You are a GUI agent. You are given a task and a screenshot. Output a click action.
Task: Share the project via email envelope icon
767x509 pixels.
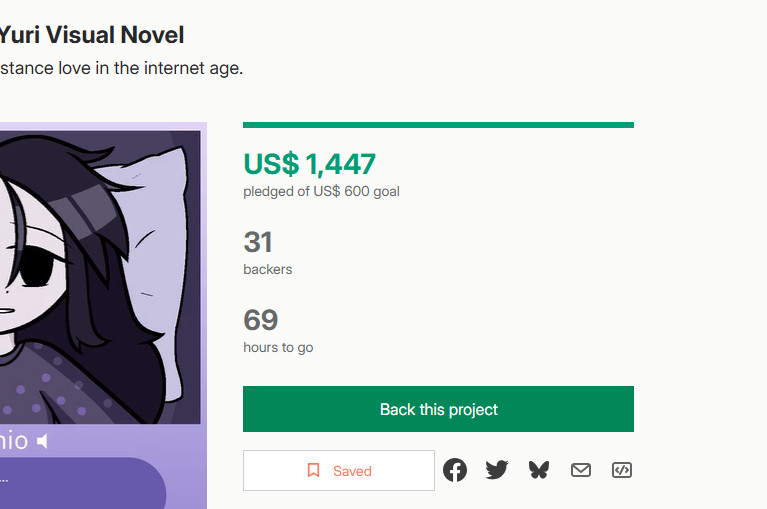[x=581, y=470]
